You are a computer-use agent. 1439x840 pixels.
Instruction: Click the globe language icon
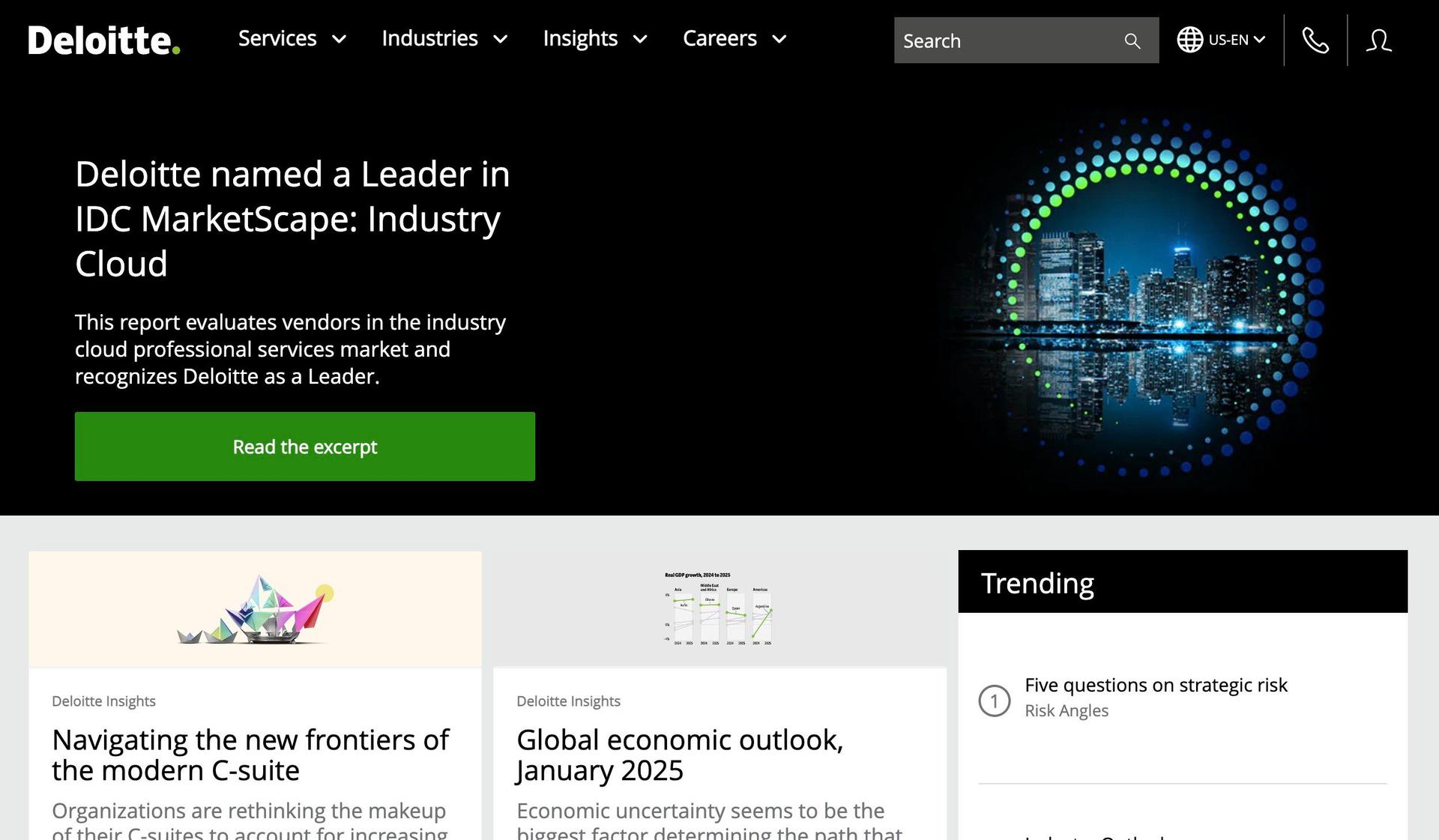1189,40
